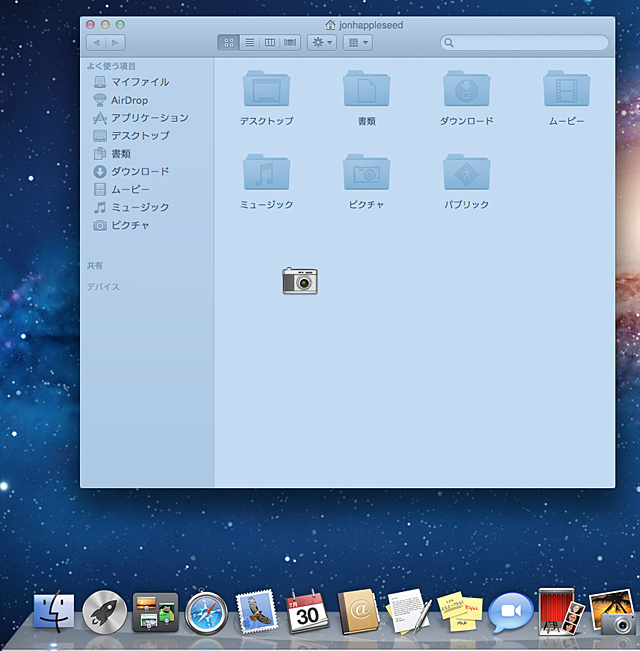Click the back navigation button
Image resolution: width=640 pixels, height=651 pixels.
(x=96, y=43)
